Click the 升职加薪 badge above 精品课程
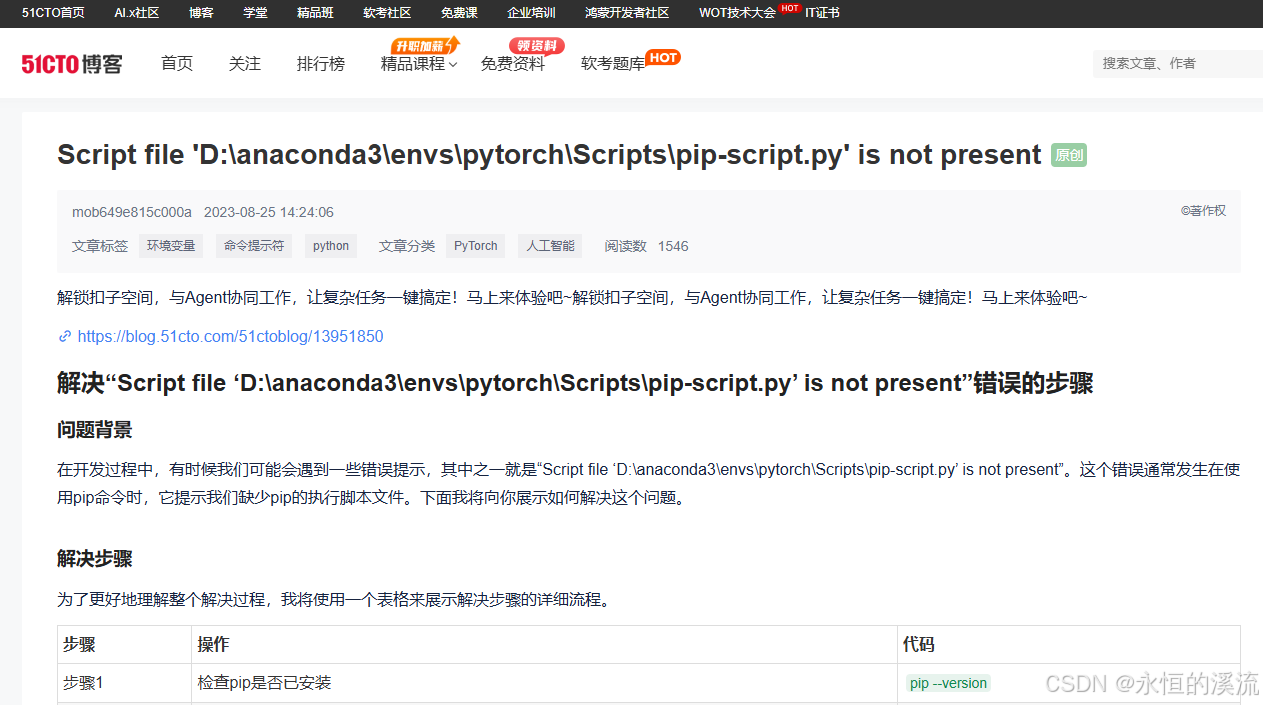The width and height of the screenshot is (1263, 705). click(425, 45)
